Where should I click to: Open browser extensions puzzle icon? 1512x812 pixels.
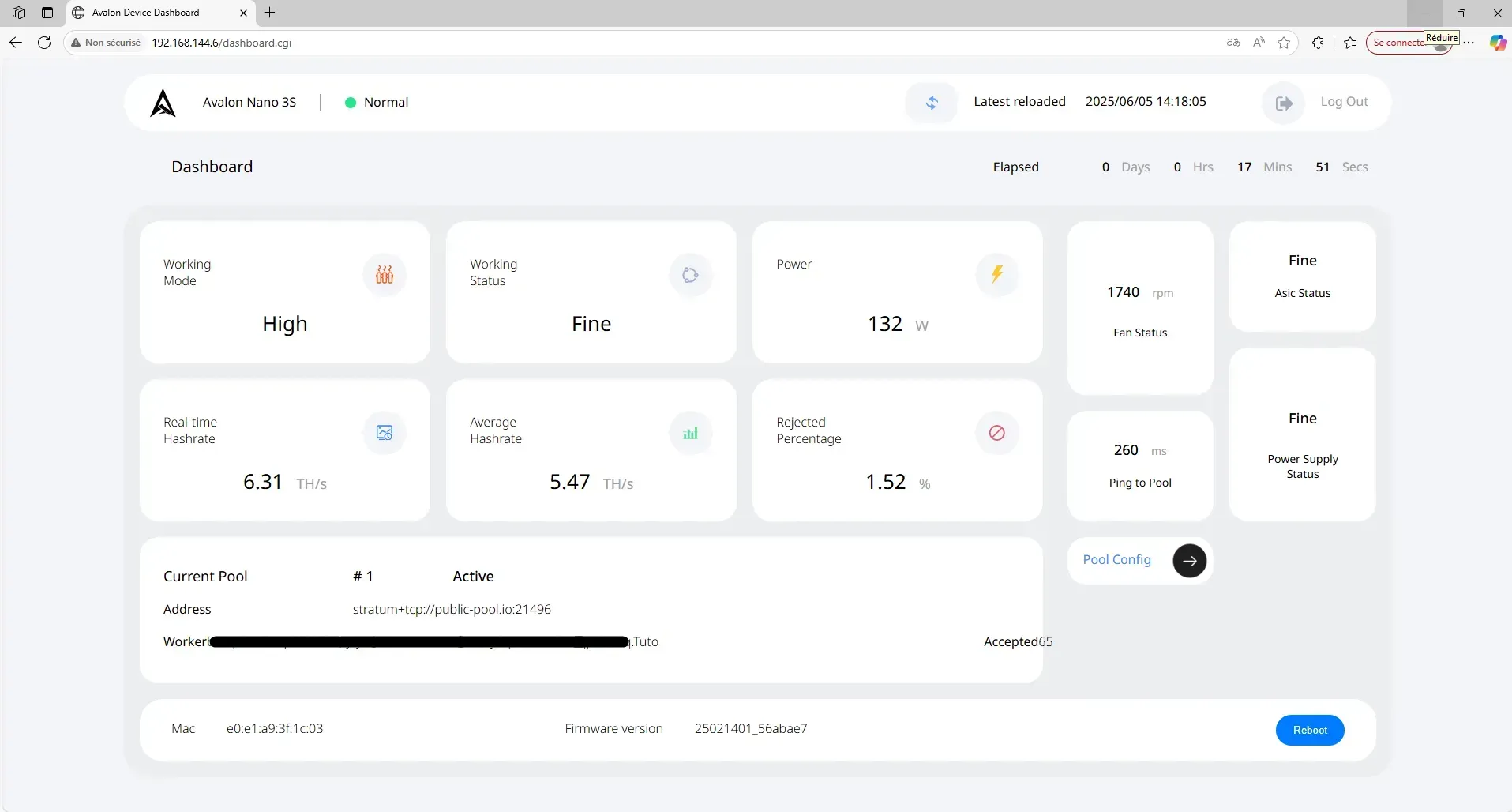coord(1318,43)
